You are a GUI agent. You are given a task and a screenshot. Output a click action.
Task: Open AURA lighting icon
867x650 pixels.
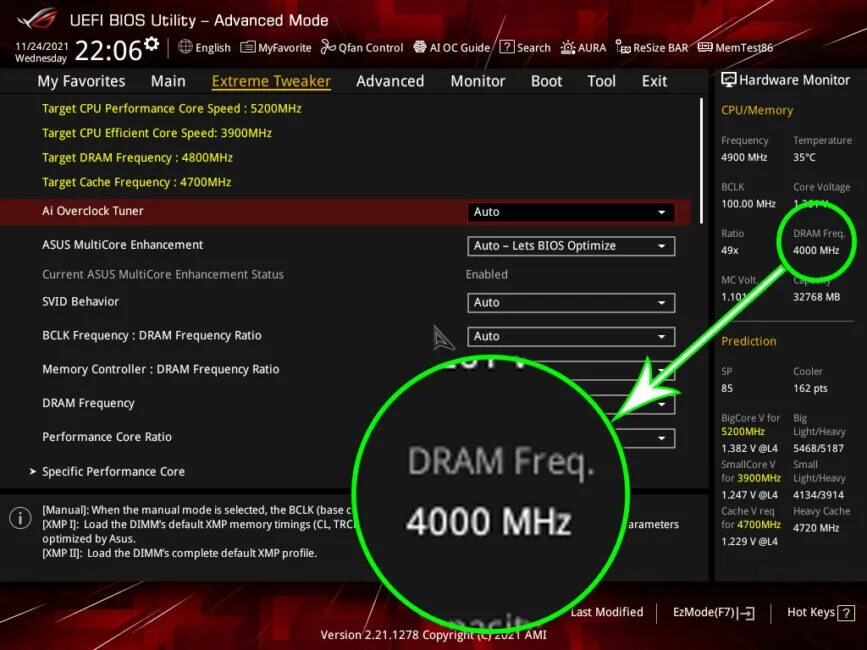[x=567, y=48]
